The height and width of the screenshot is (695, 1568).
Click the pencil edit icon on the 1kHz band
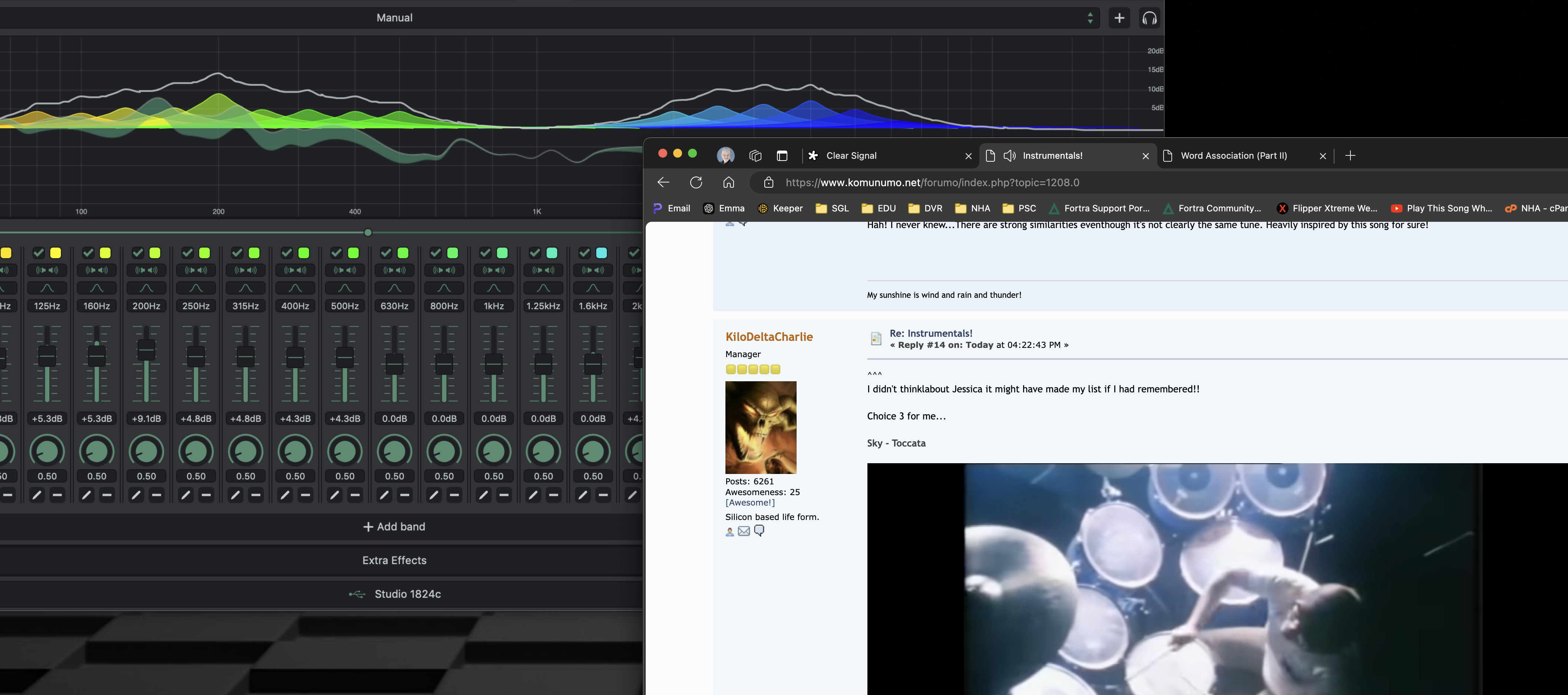[x=483, y=495]
